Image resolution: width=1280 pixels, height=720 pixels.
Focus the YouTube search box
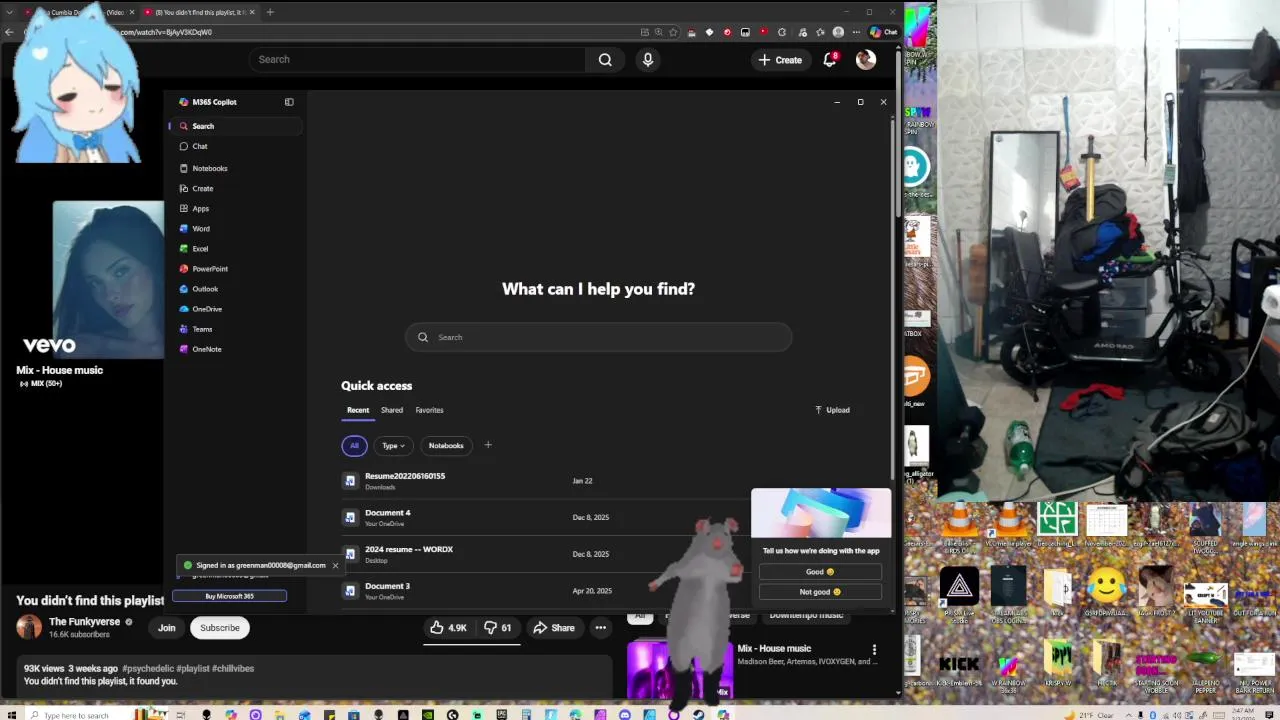tap(417, 60)
